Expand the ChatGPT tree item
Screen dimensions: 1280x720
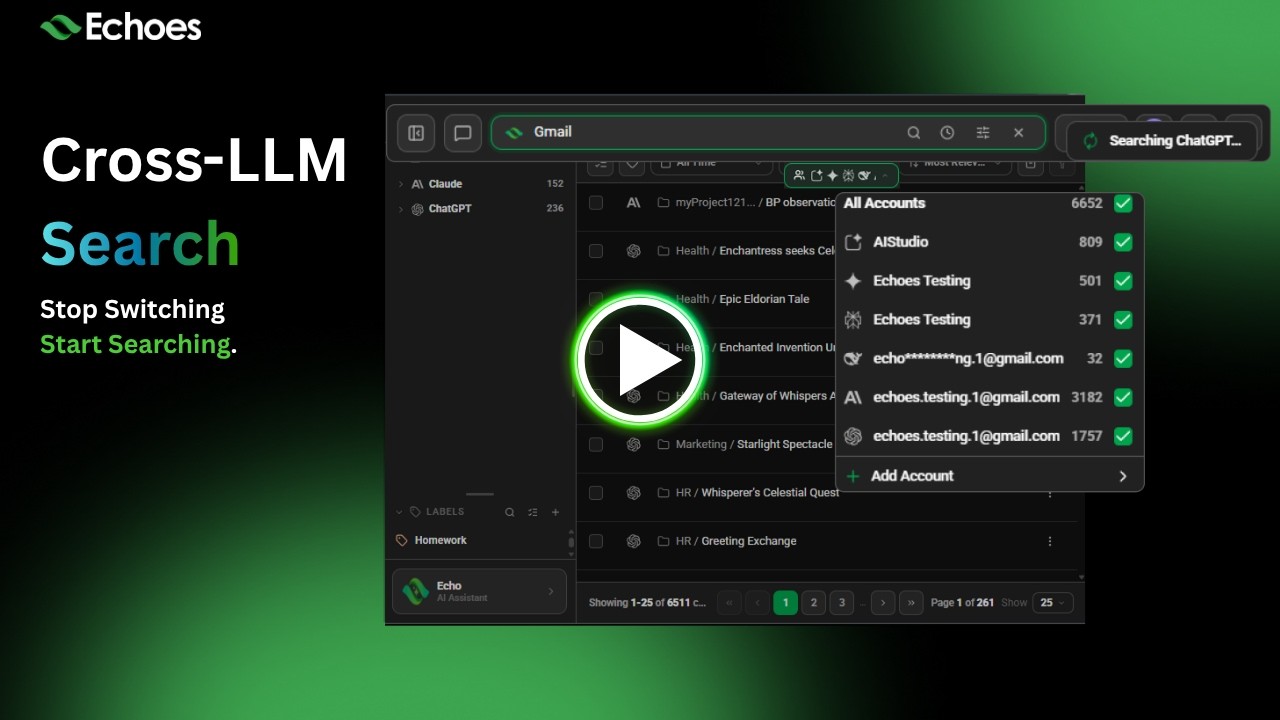point(401,209)
